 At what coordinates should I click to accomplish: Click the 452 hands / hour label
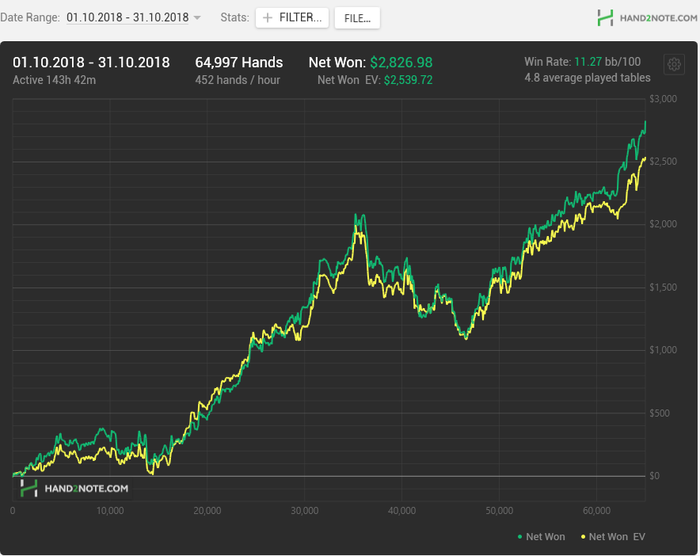pyautogui.click(x=238, y=80)
